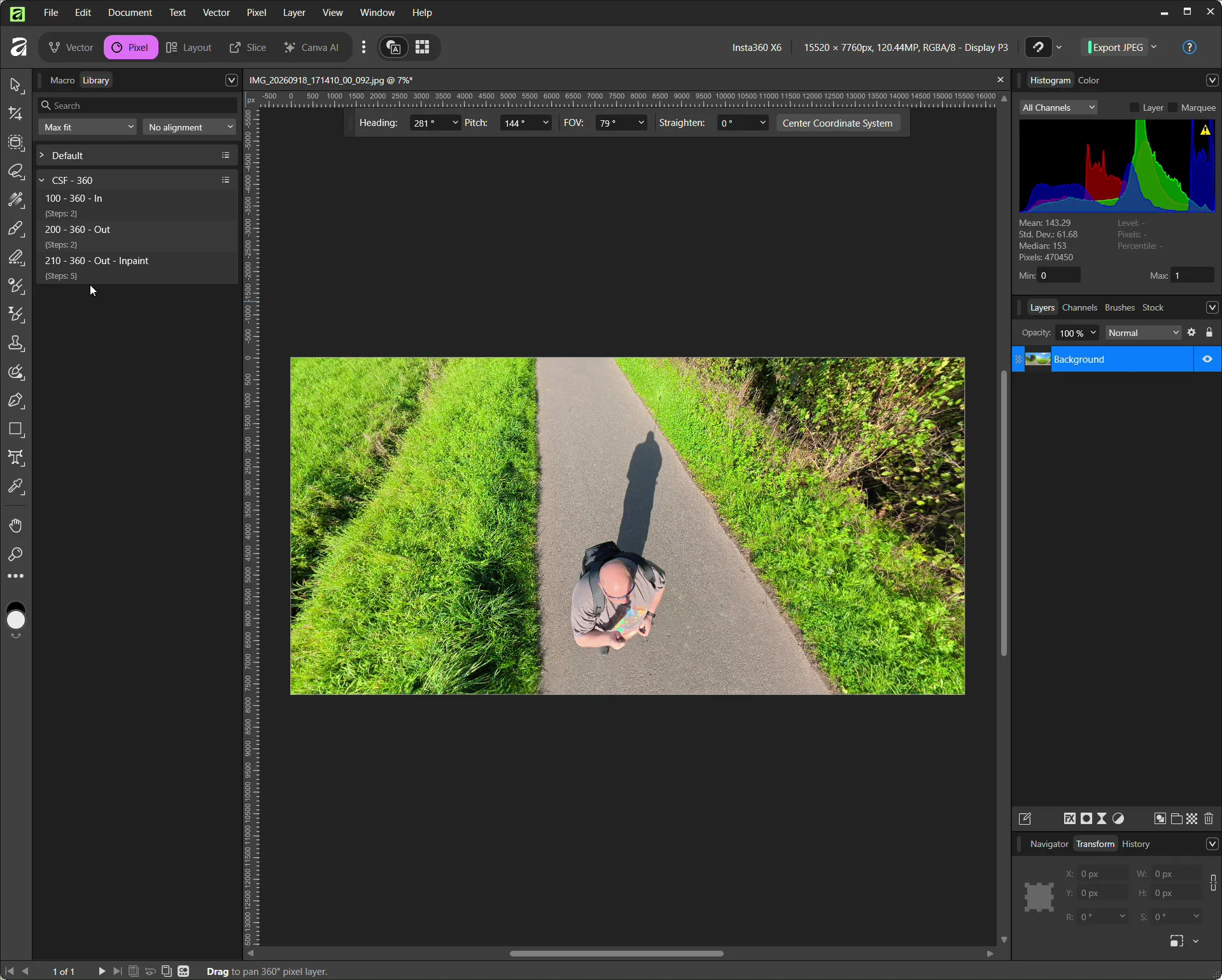The image size is (1222, 980).
Task: Switch to the Channels tab
Action: (x=1079, y=307)
